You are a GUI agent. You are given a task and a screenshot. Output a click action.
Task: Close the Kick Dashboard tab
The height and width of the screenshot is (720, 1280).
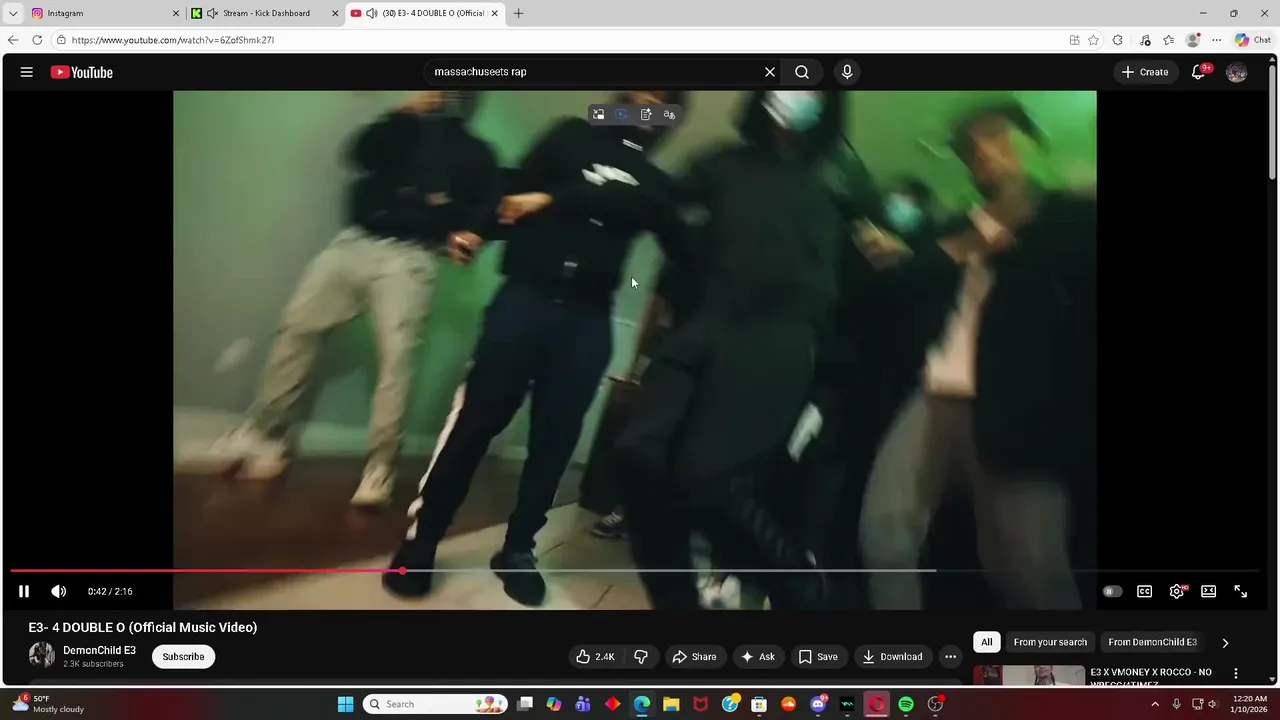(335, 13)
